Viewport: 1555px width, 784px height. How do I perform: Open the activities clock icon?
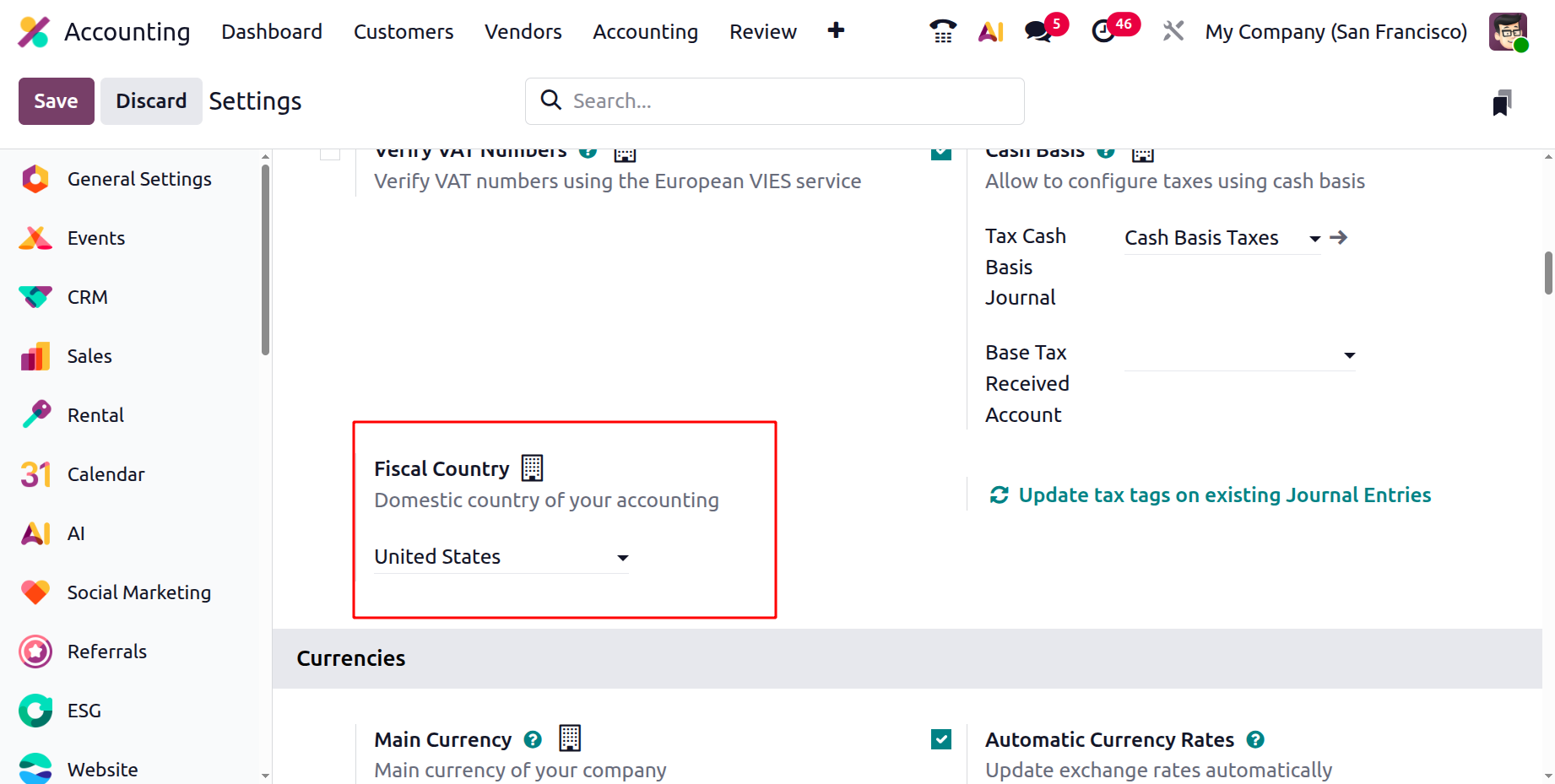(x=1103, y=31)
